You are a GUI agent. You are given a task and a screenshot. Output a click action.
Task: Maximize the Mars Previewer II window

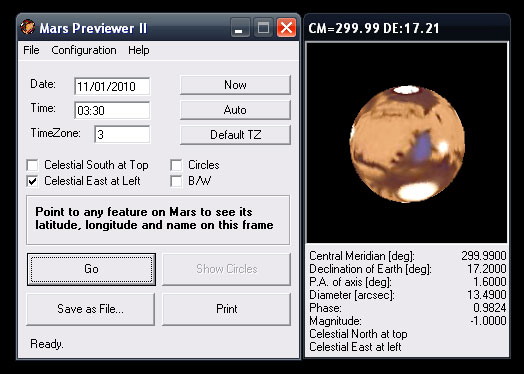[263, 27]
